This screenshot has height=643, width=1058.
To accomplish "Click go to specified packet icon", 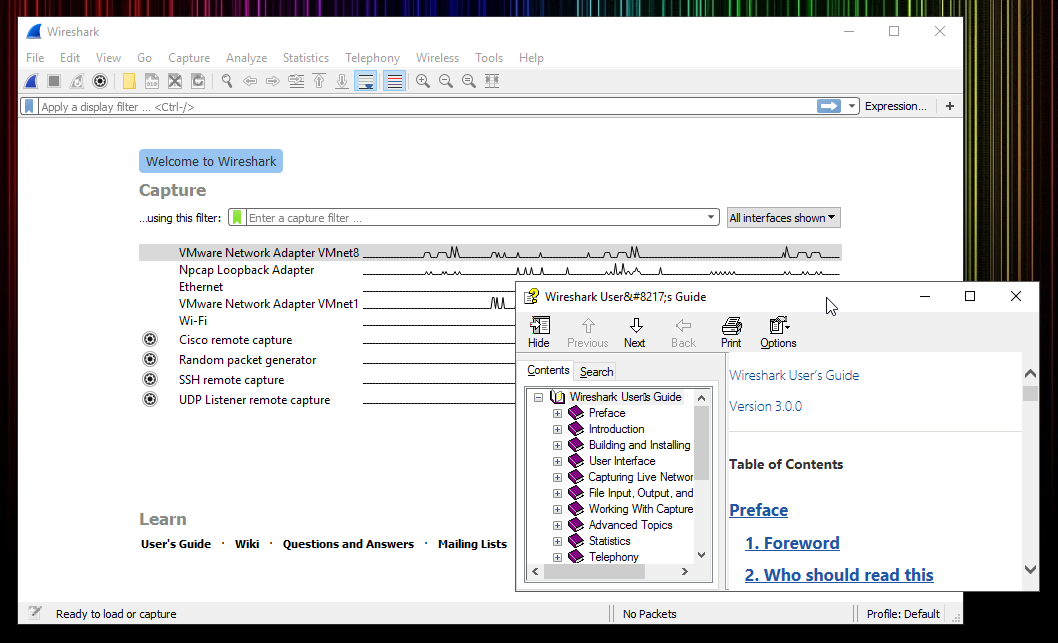I will click(296, 81).
